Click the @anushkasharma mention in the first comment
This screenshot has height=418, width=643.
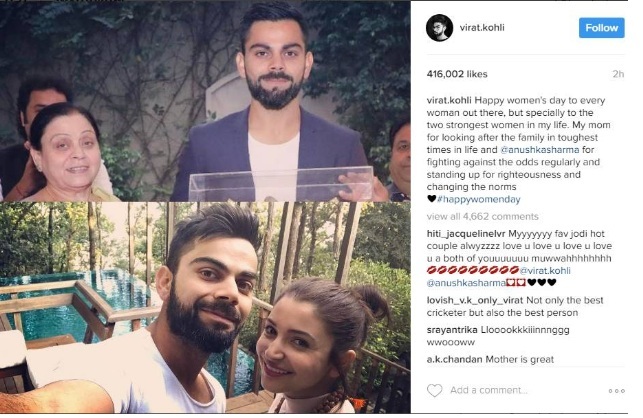[466, 283]
